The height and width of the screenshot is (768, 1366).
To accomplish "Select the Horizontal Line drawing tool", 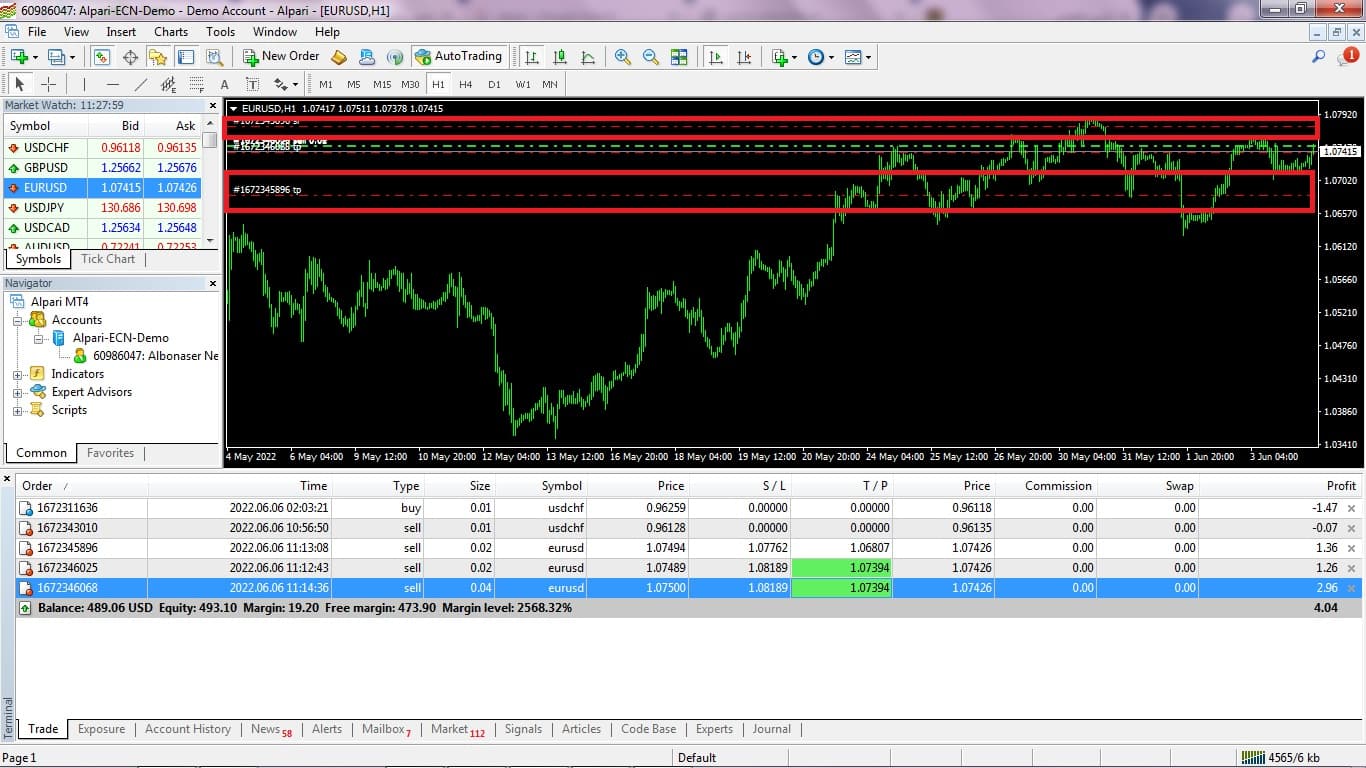I will point(112,85).
